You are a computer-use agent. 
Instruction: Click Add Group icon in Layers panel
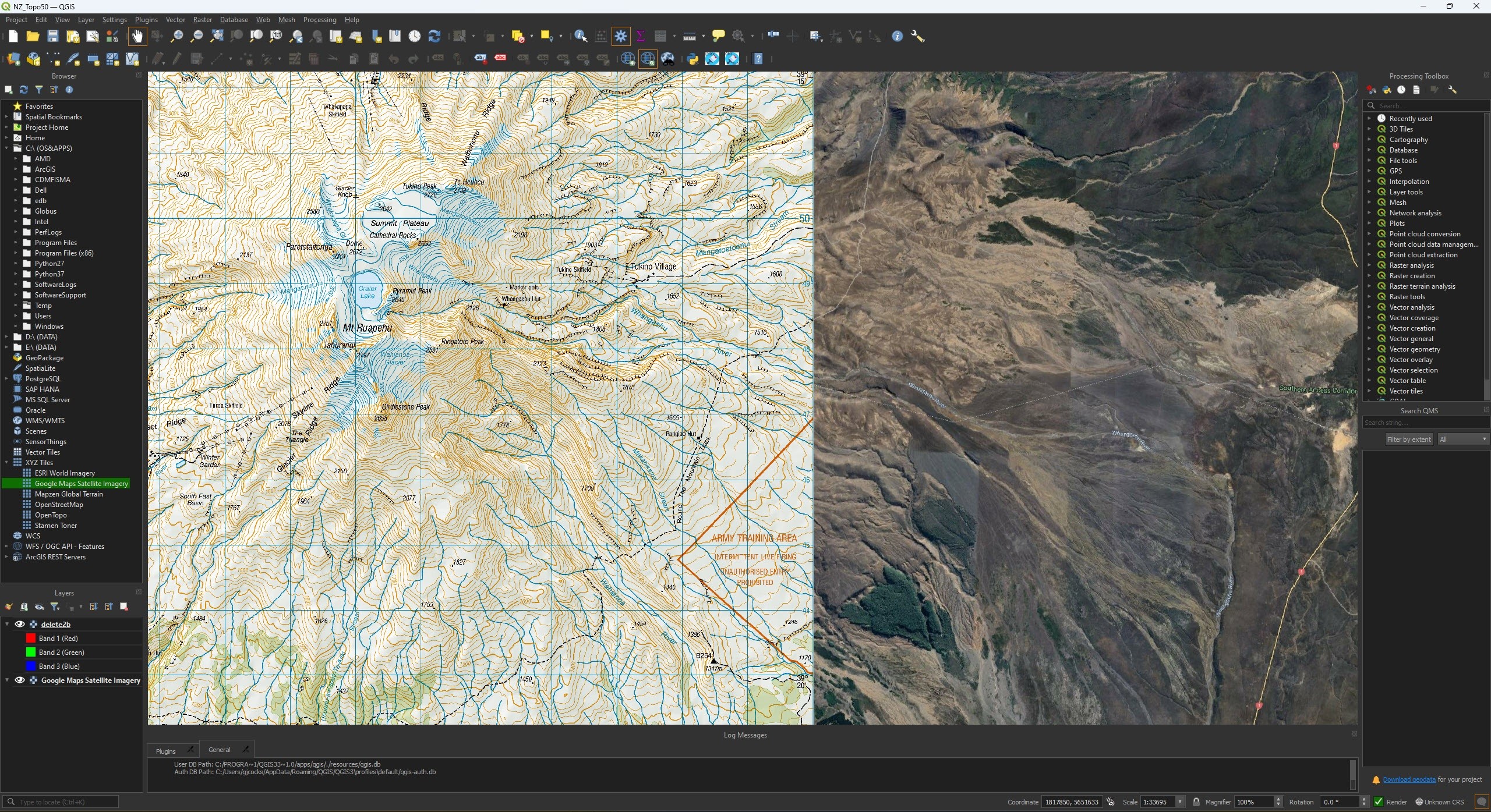coord(24,607)
